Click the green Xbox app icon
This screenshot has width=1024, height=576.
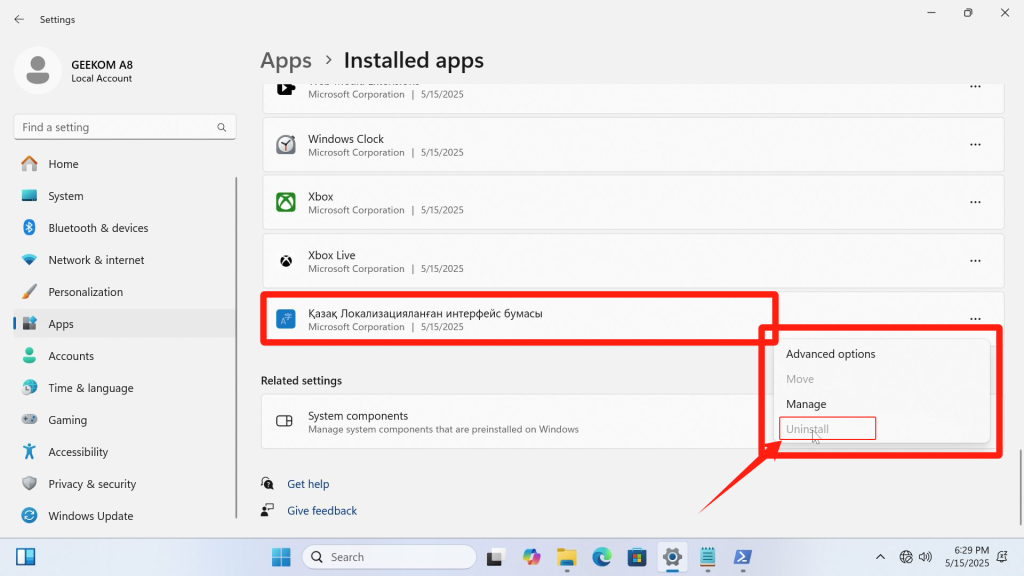(x=285, y=202)
